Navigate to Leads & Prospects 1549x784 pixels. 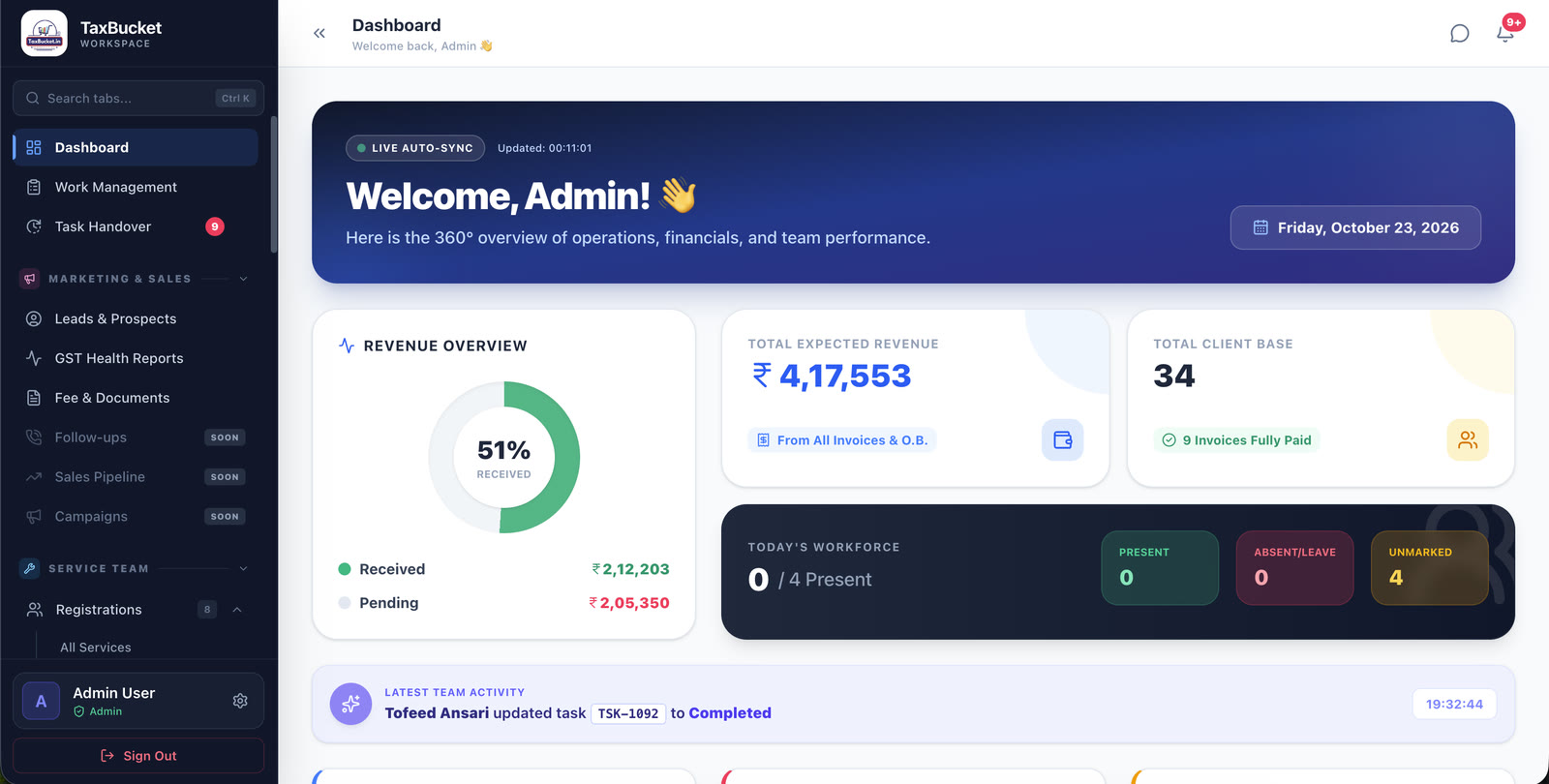point(136,318)
